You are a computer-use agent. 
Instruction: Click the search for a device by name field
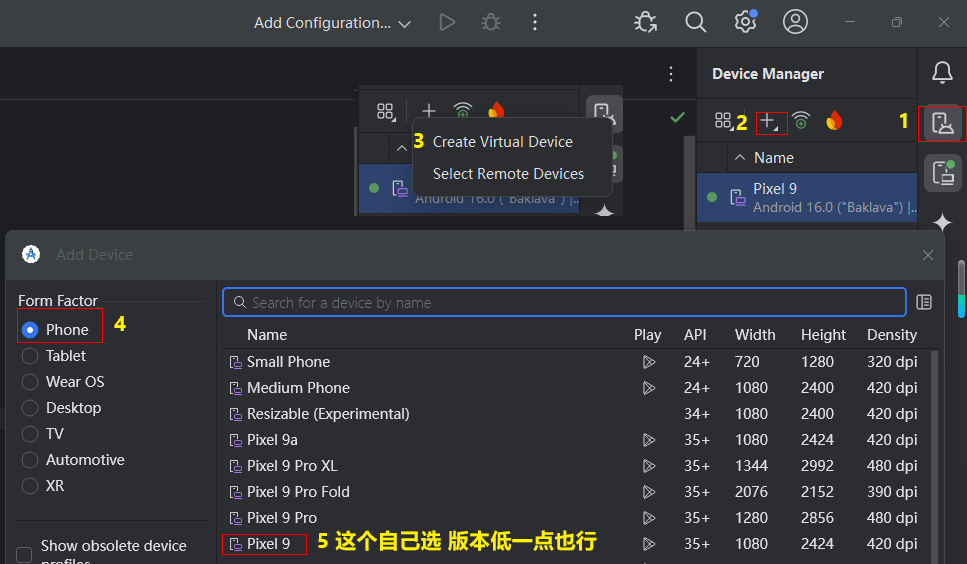[564, 302]
